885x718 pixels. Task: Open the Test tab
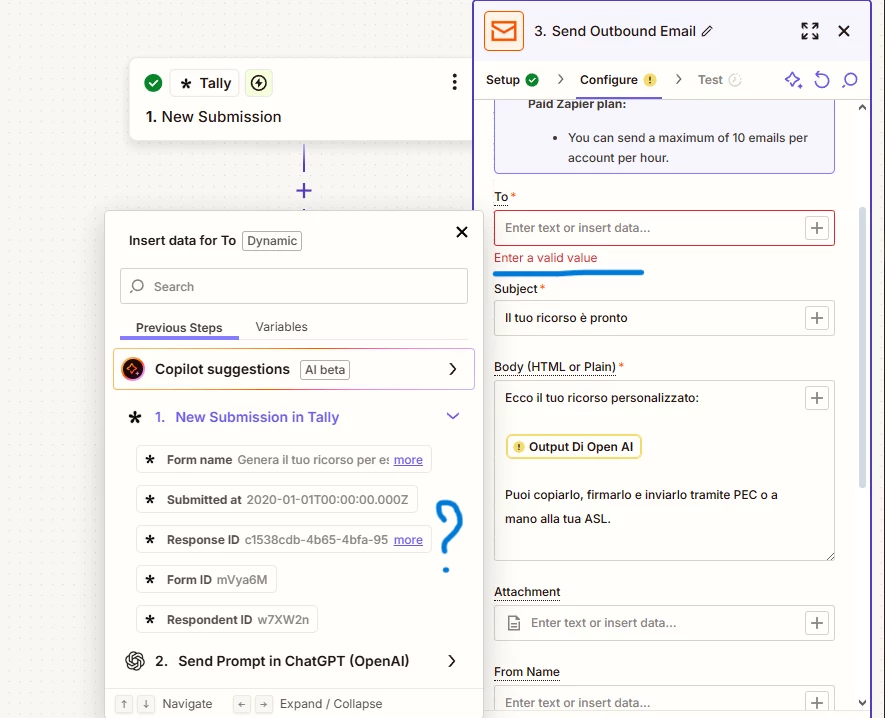click(x=719, y=80)
